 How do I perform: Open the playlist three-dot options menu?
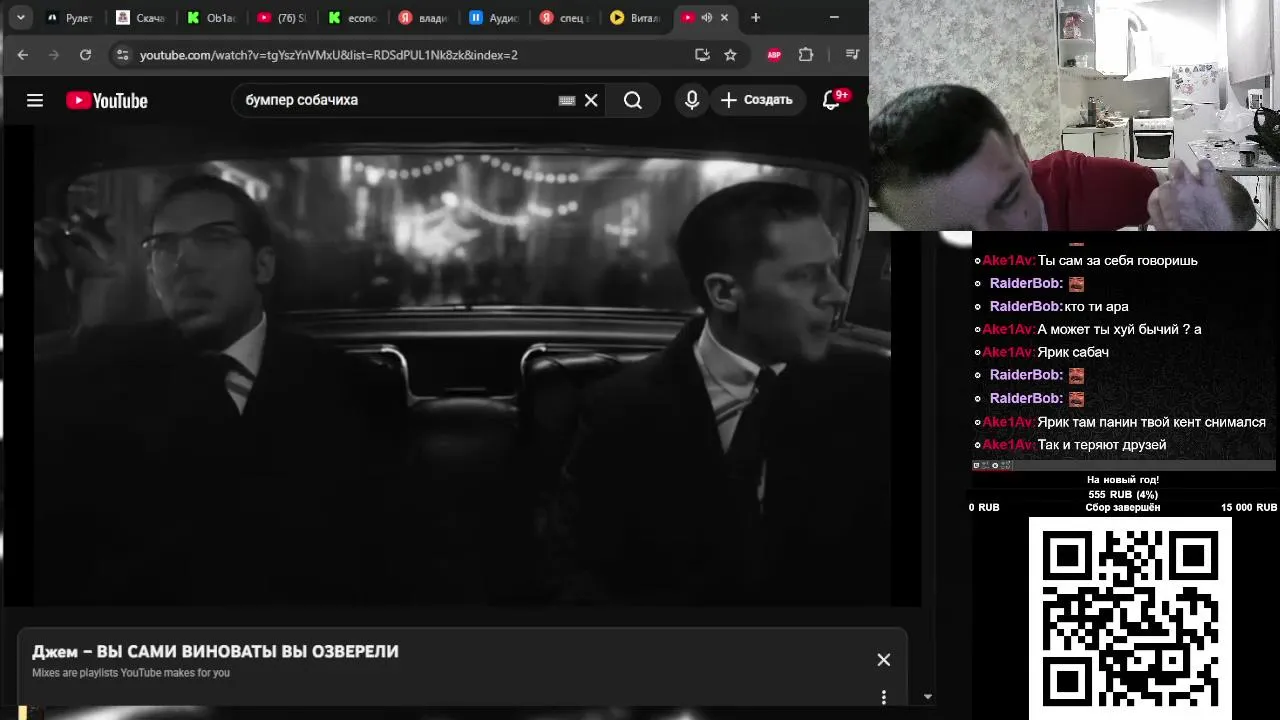click(883, 697)
